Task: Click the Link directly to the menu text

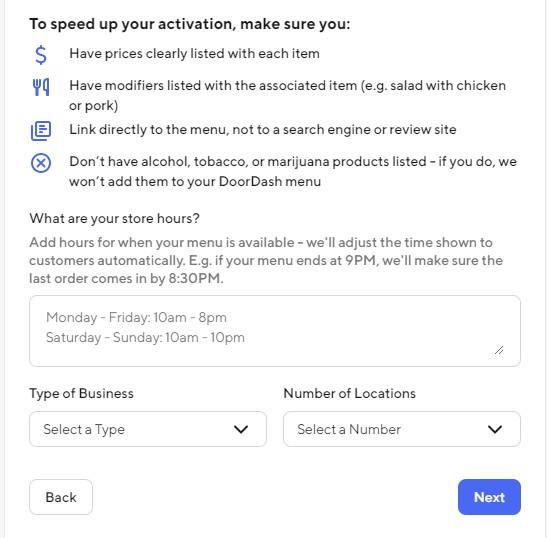Action: (263, 129)
